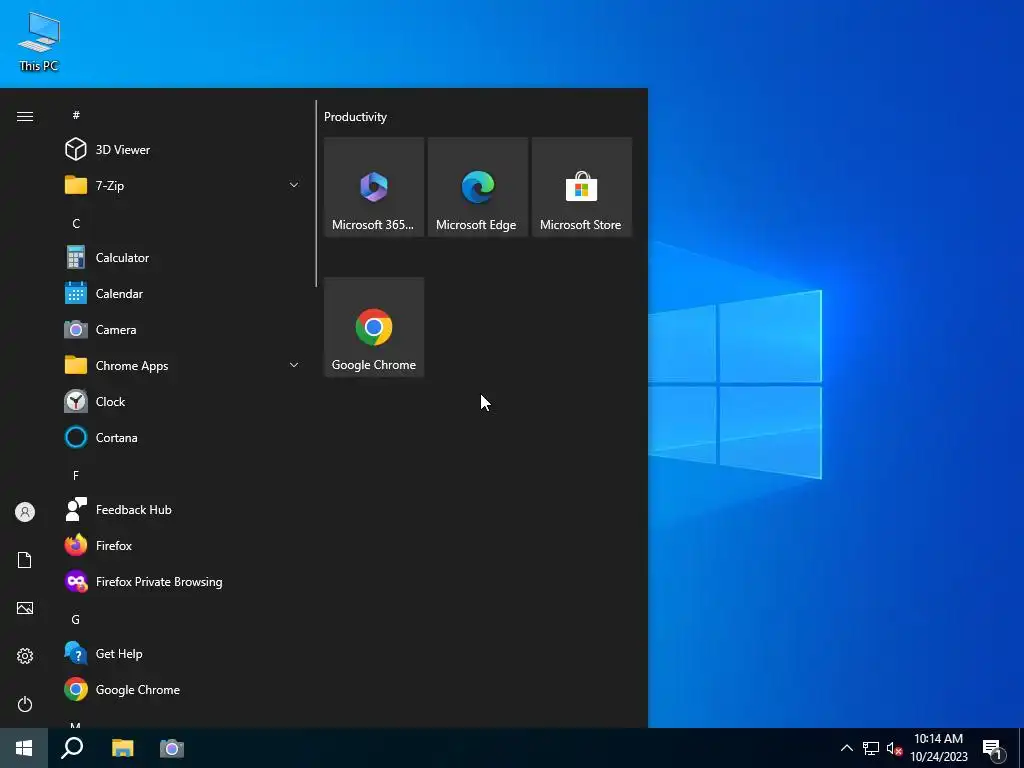
Task: Expand the Chrome Apps folder chevron
Action: tap(294, 366)
